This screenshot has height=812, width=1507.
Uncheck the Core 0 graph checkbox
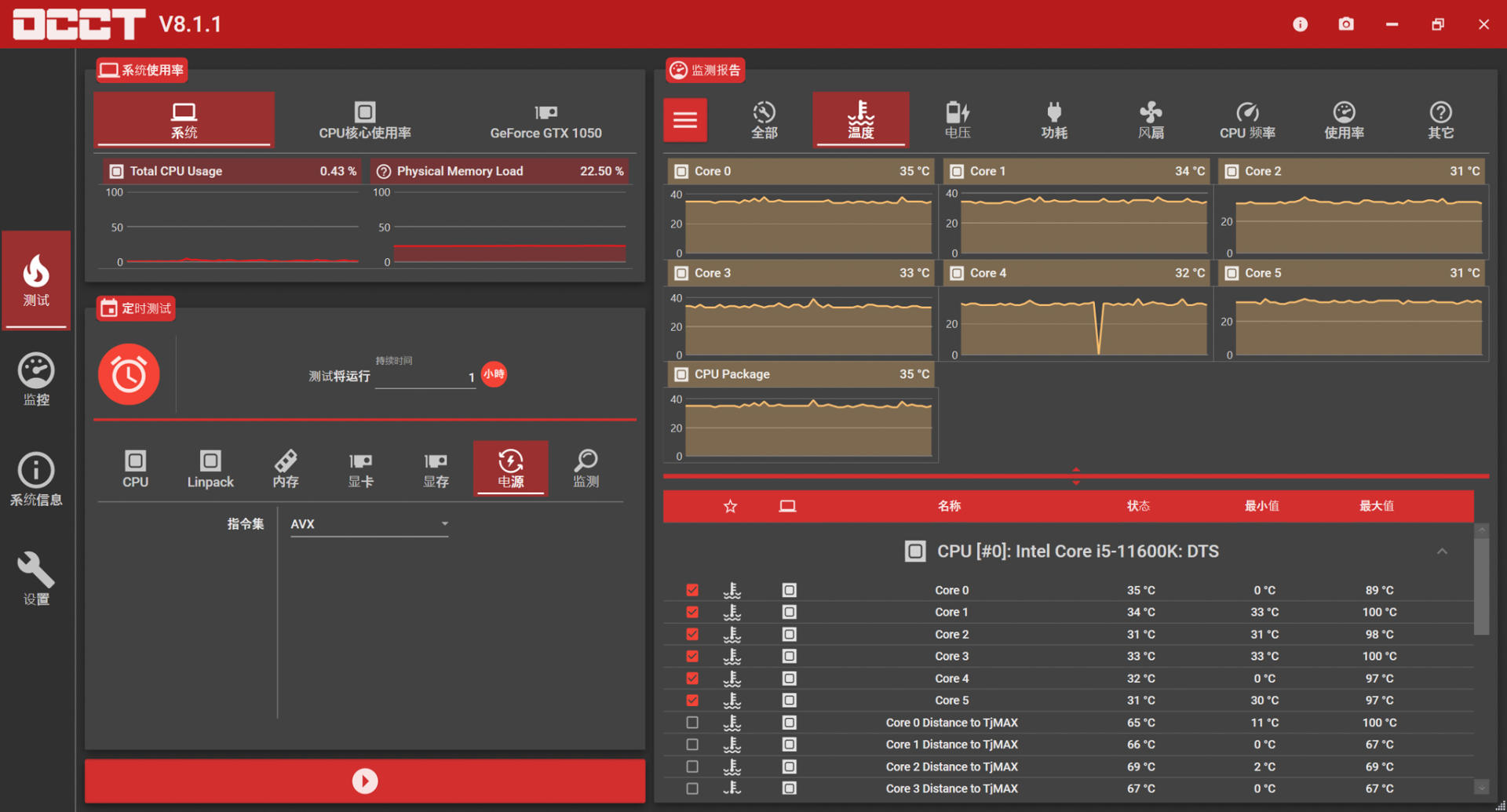pos(692,590)
